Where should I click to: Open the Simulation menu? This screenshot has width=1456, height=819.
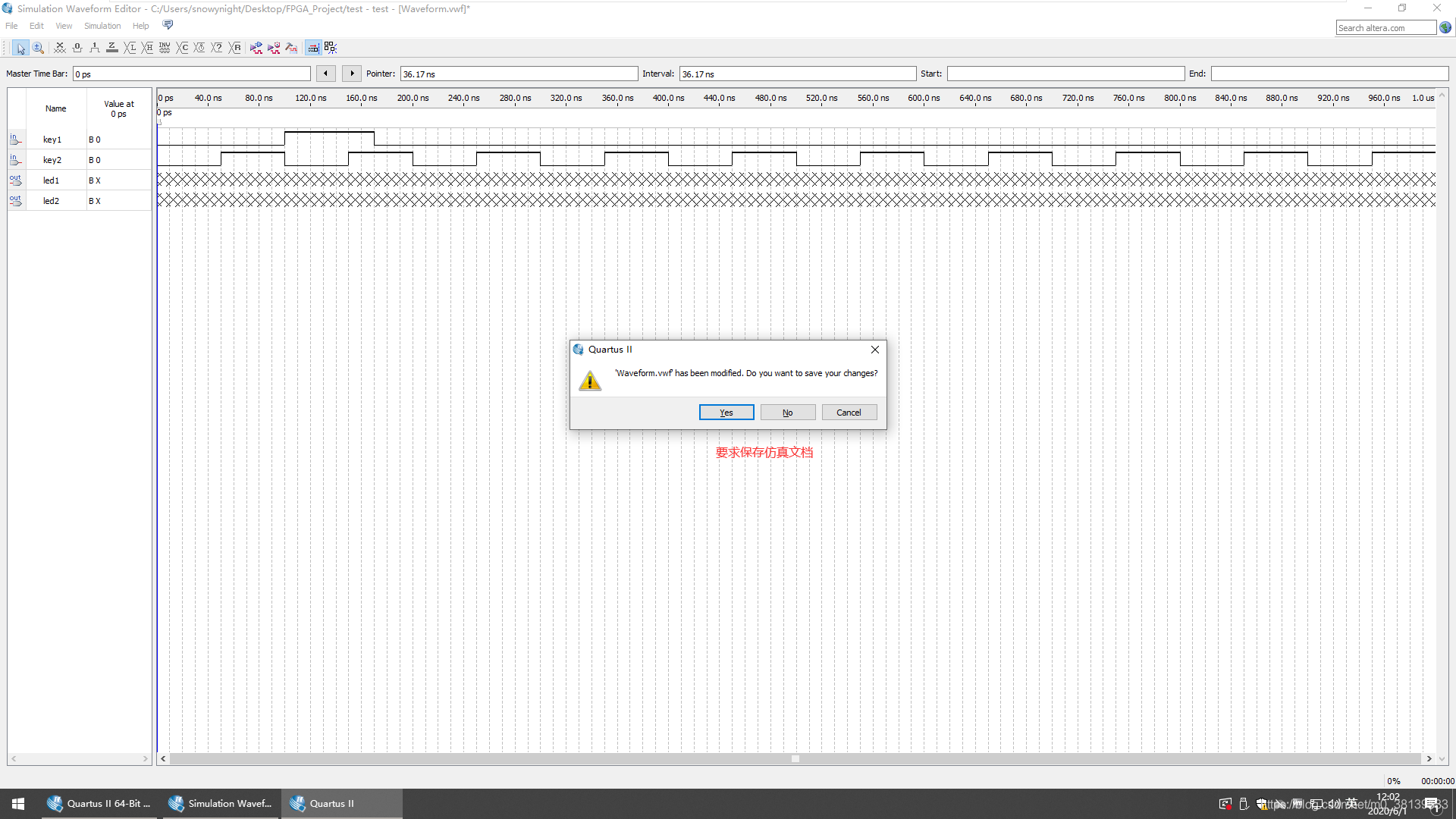(102, 26)
